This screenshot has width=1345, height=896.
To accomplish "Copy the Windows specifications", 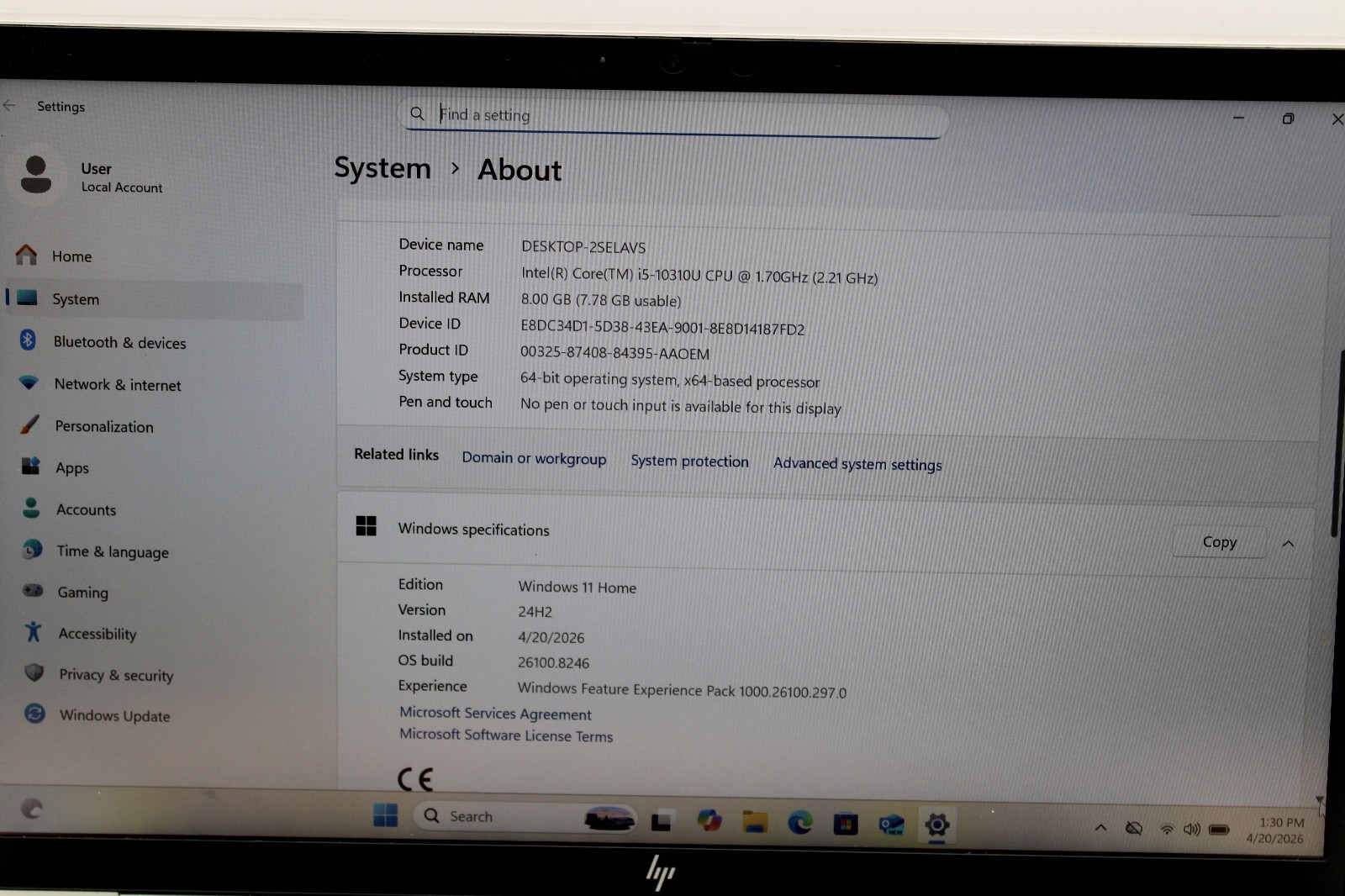I will click(x=1219, y=542).
